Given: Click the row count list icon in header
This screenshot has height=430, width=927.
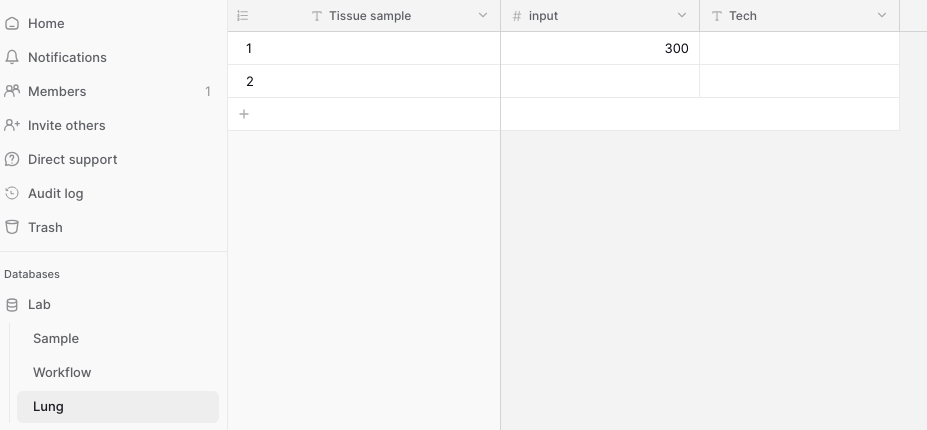Looking at the screenshot, I should 242,16.
